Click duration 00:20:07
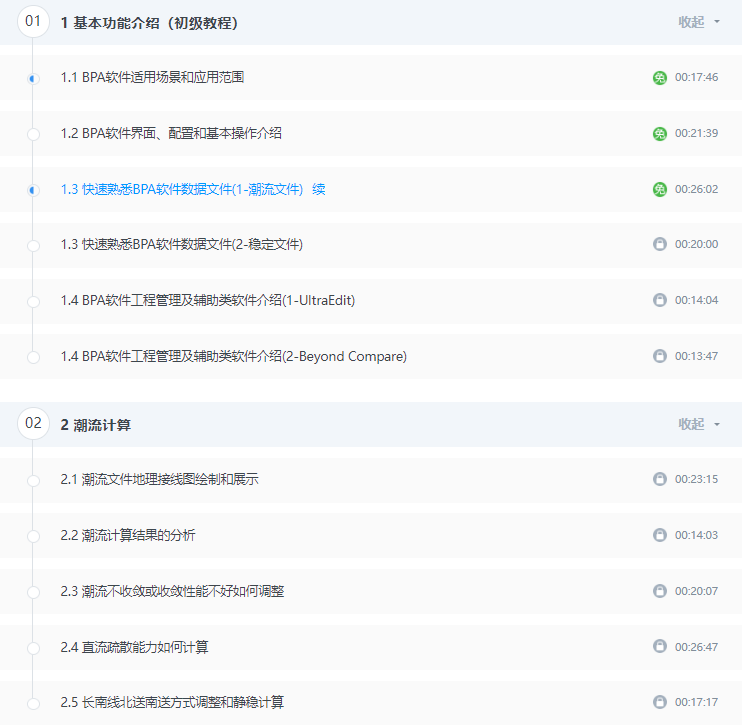The width and height of the screenshot is (742, 725). pyautogui.click(x=696, y=591)
